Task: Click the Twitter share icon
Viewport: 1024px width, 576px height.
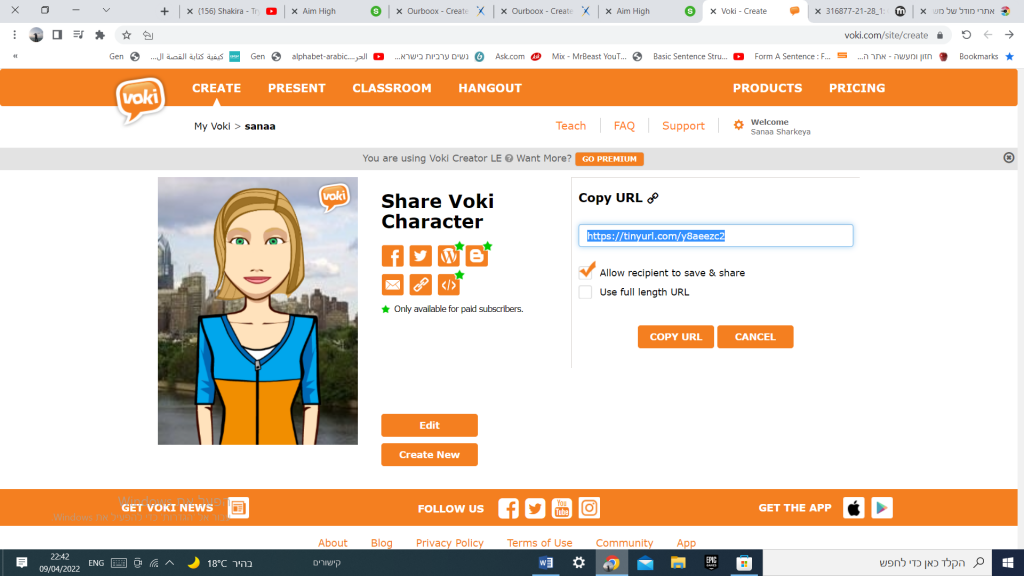Action: [420, 256]
